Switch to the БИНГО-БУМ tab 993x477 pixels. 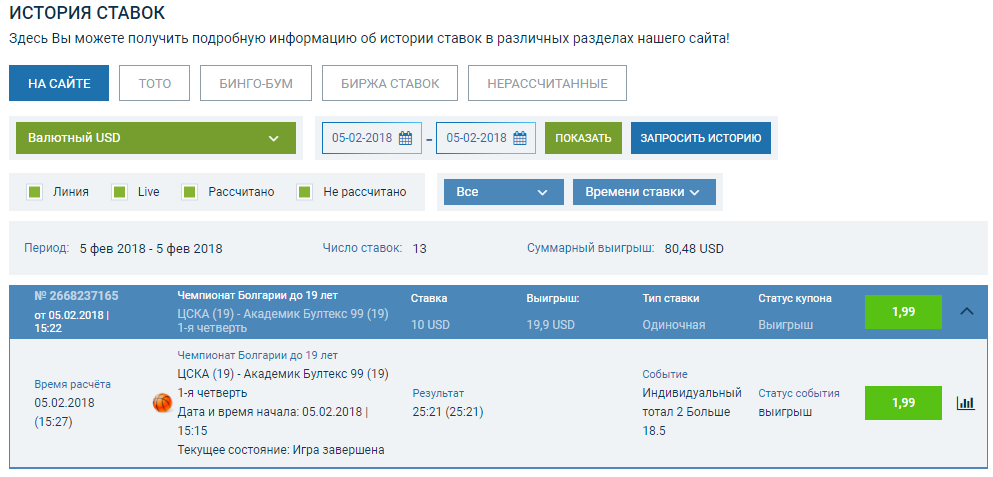[256, 83]
